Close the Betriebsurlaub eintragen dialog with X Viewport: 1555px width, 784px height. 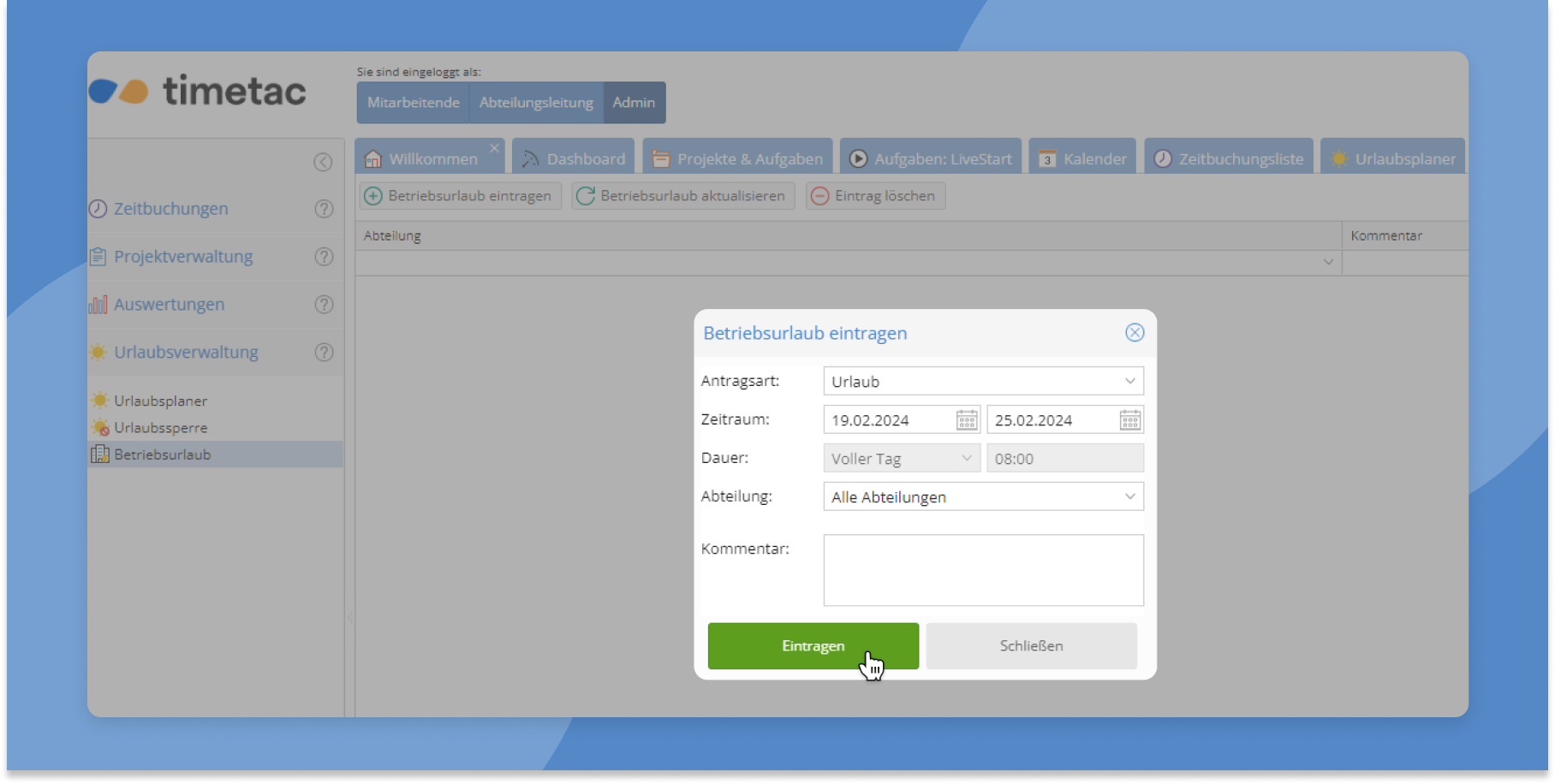pyautogui.click(x=1135, y=333)
